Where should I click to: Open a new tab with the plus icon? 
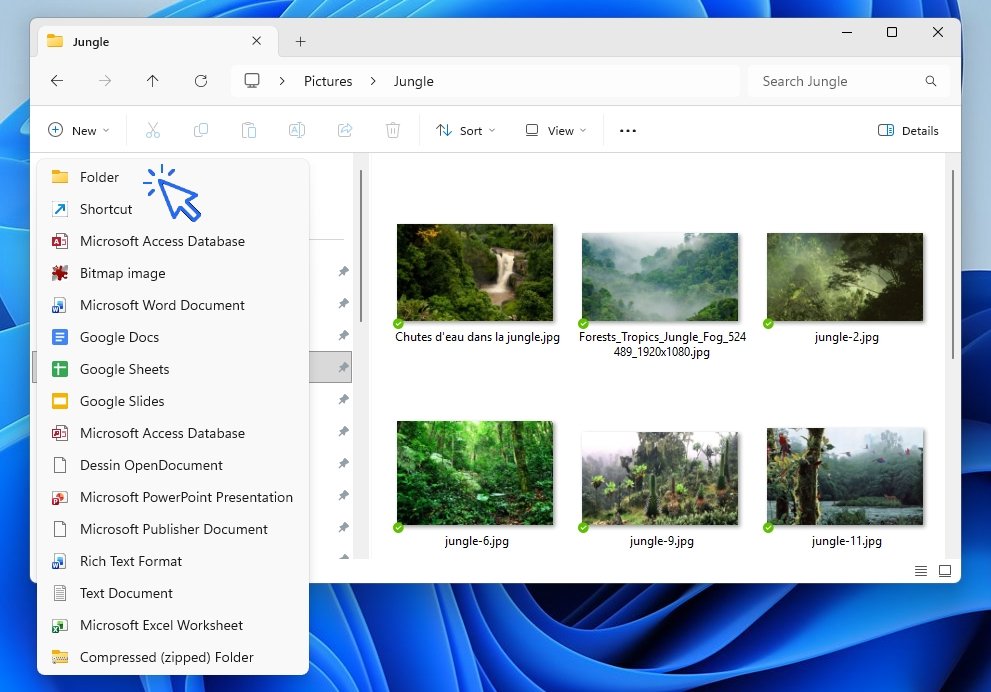pos(300,41)
